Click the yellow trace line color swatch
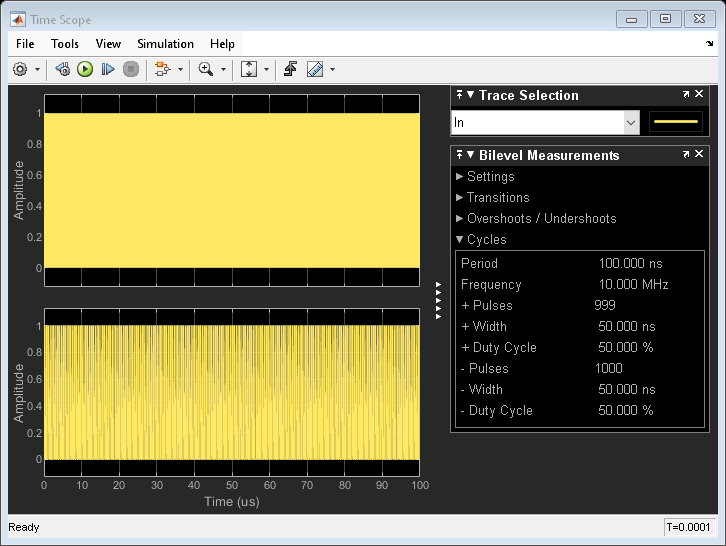This screenshot has height=546, width=726. pyautogui.click(x=675, y=123)
